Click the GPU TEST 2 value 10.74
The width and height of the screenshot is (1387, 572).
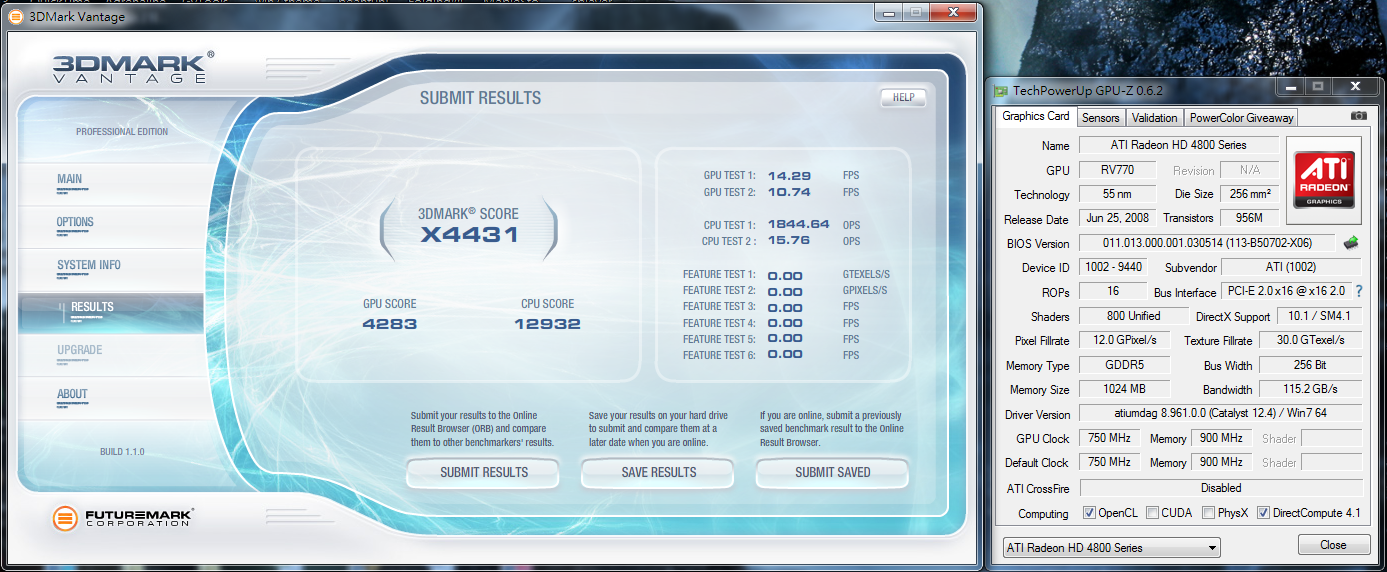[789, 192]
